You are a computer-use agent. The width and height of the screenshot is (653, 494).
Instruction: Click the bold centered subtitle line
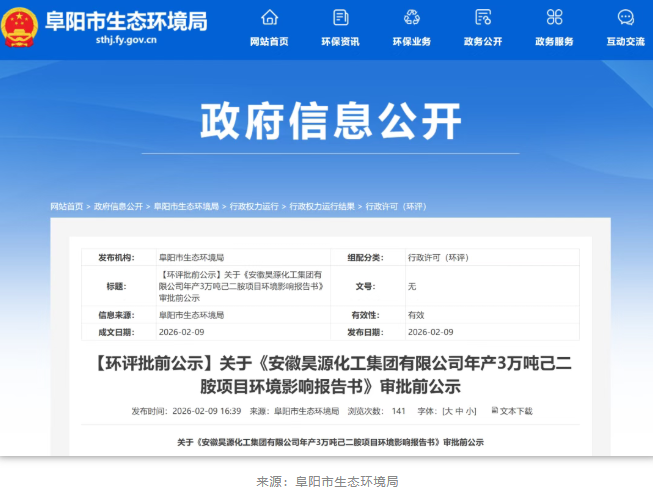pos(331,442)
